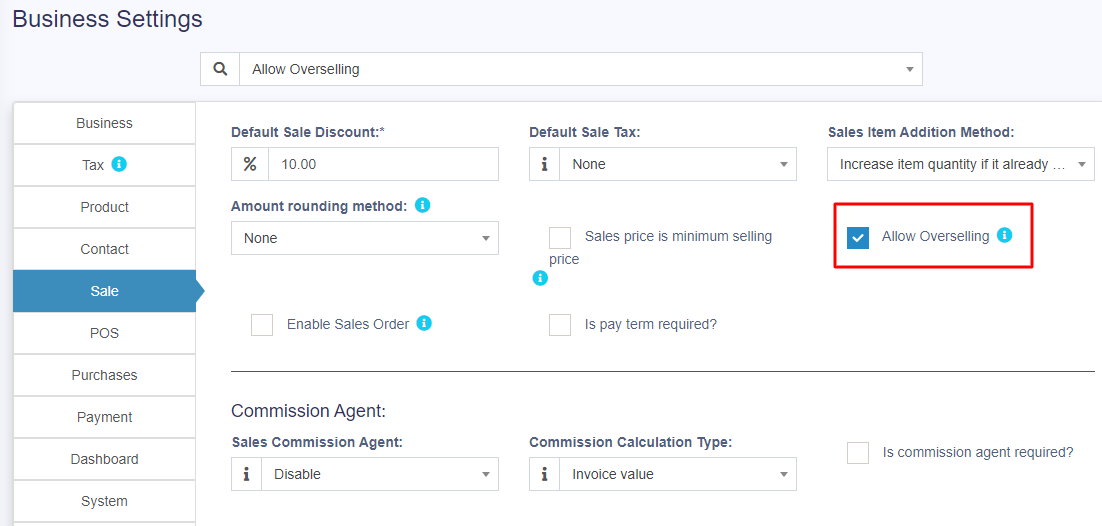This screenshot has width=1102, height=526.
Task: Click info icon next to Amount rounding method
Action: click(x=422, y=205)
